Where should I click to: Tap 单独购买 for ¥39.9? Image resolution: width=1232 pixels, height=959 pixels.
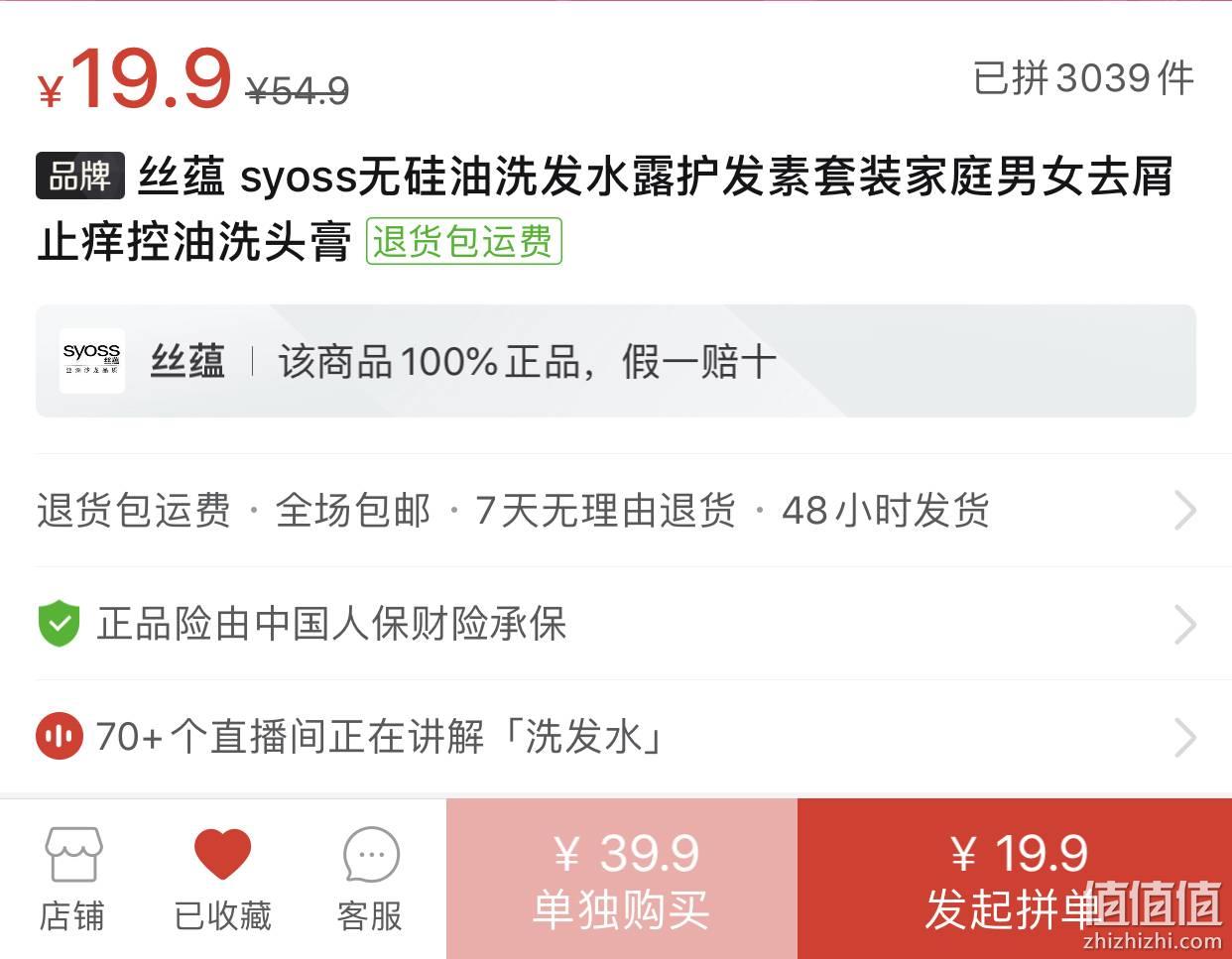click(x=622, y=879)
